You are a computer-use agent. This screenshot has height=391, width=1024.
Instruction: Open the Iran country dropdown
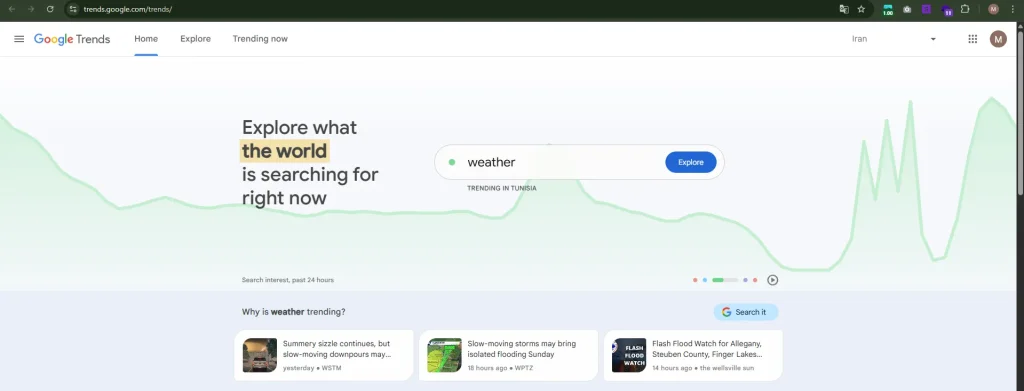(x=893, y=39)
